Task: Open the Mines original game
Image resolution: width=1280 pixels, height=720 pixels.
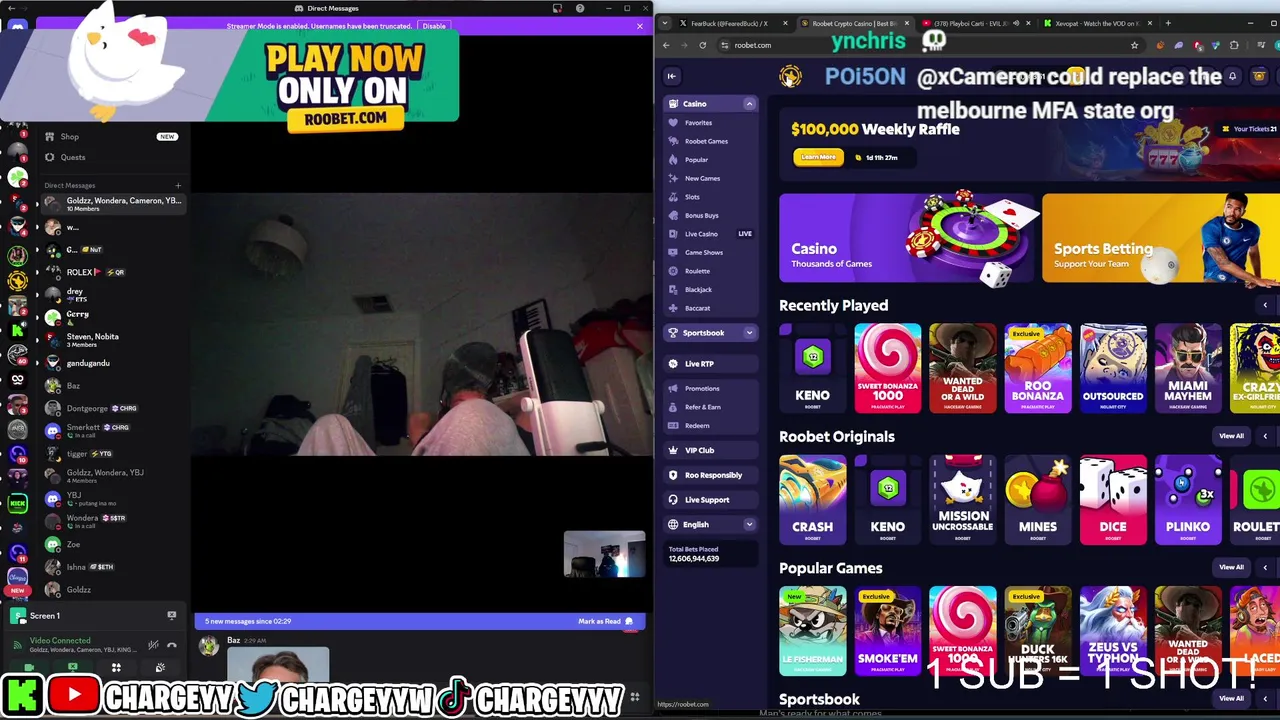Action: pyautogui.click(x=1037, y=499)
